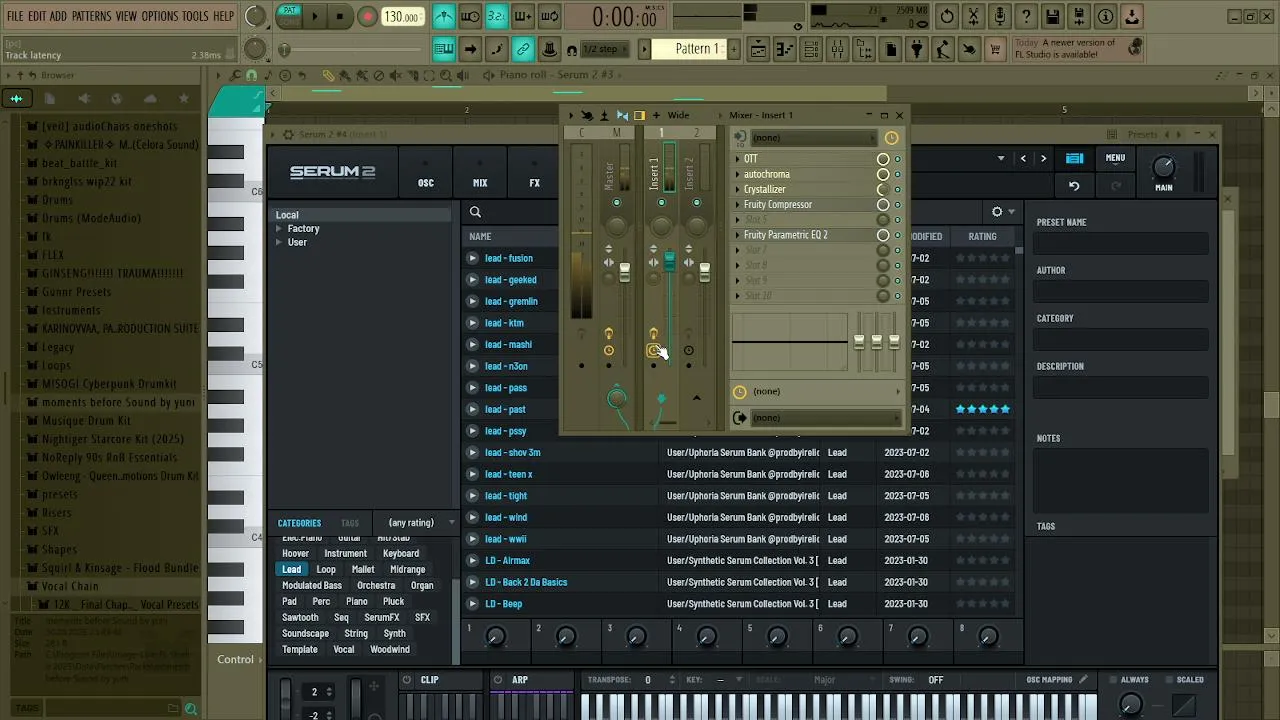Open the PATTERNS menu

click(x=91, y=16)
